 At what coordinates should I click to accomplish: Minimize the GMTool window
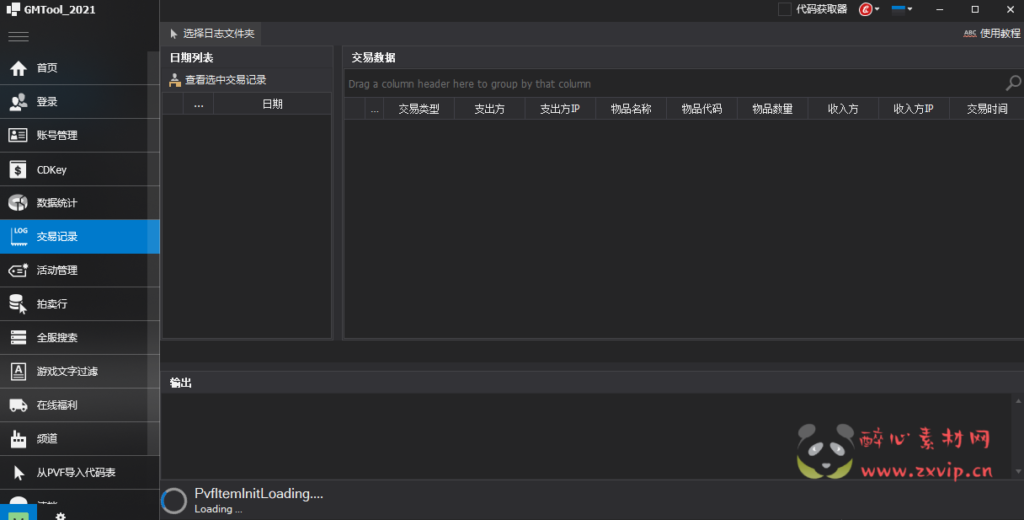coord(939,9)
